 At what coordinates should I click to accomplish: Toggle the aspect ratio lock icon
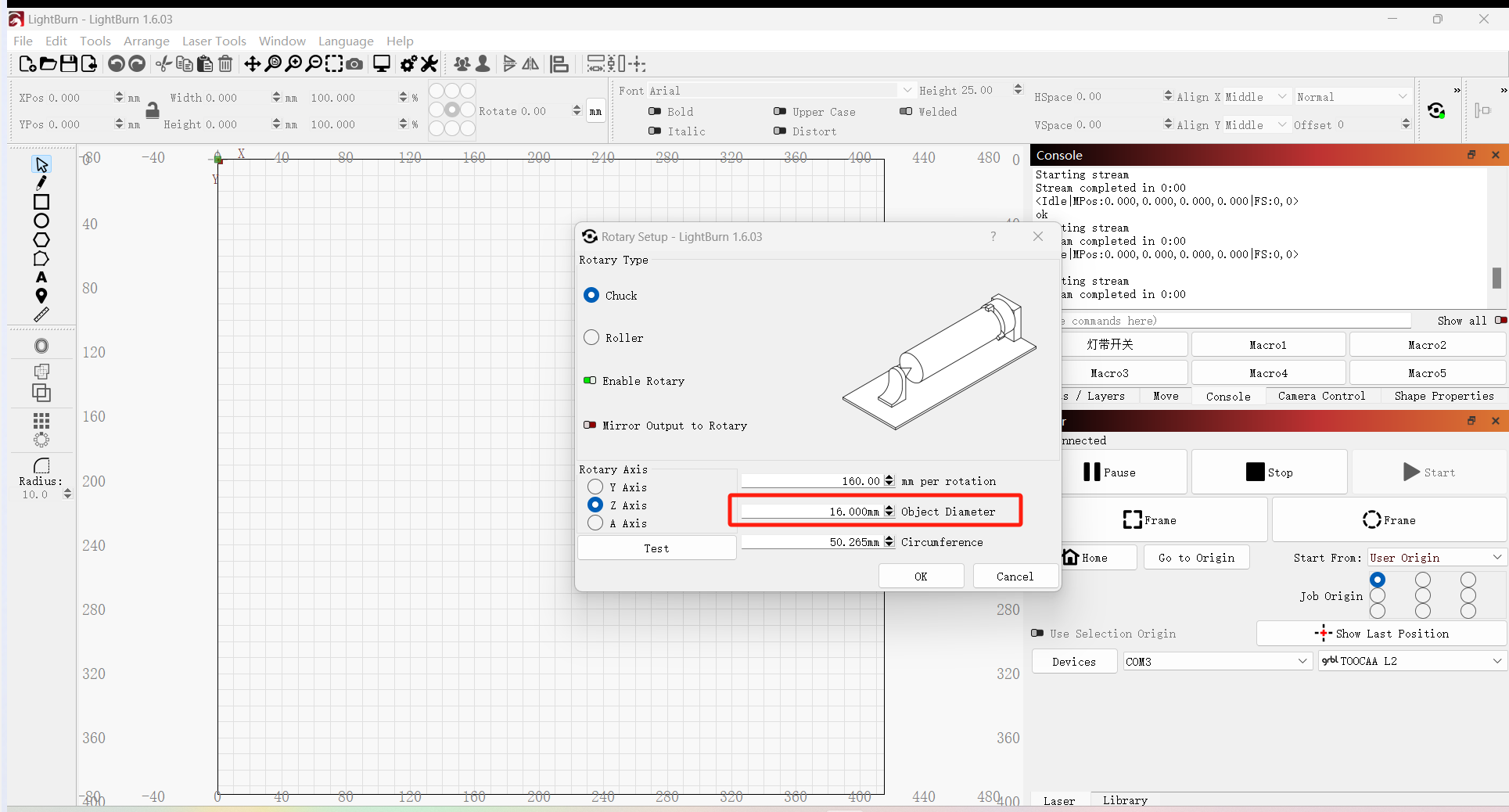coord(153,110)
